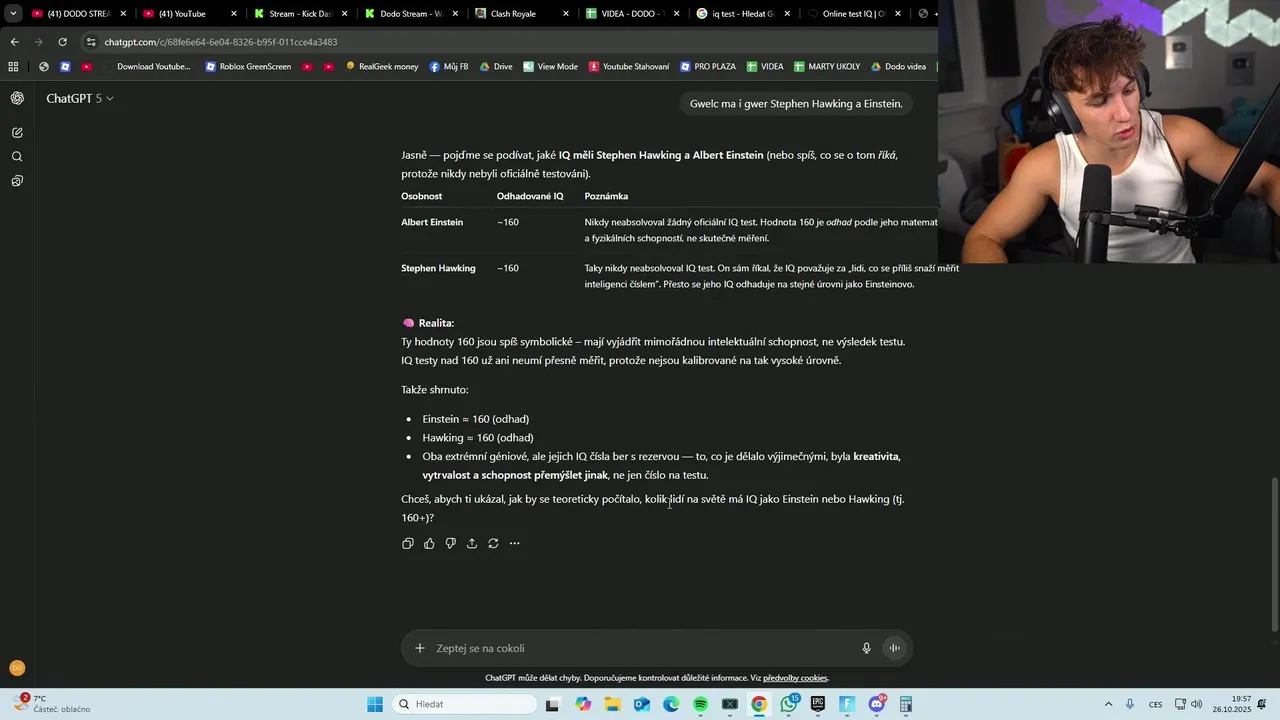Image resolution: width=1280 pixels, height=720 pixels.
Task: Open the ChatGPT logo home icon
Action: [x=17, y=98]
